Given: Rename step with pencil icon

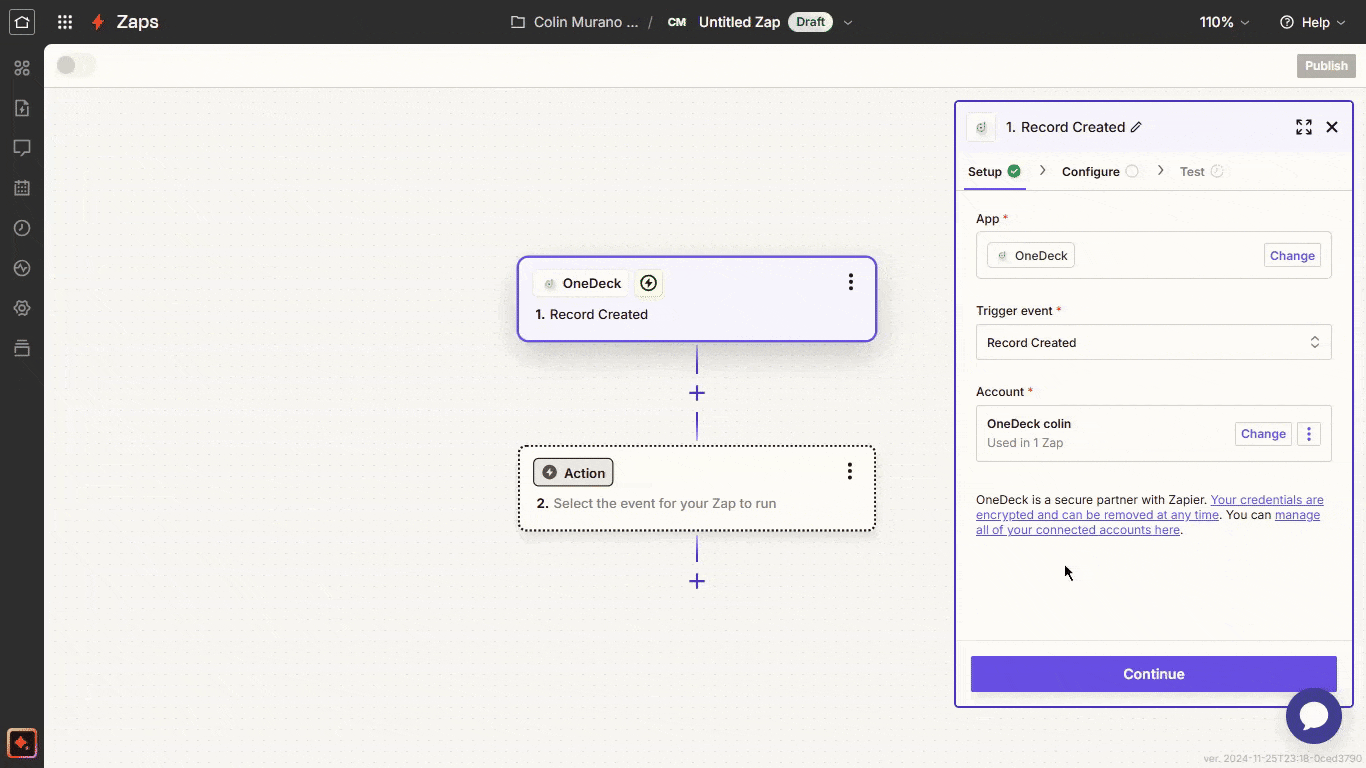Looking at the screenshot, I should click(x=1136, y=127).
